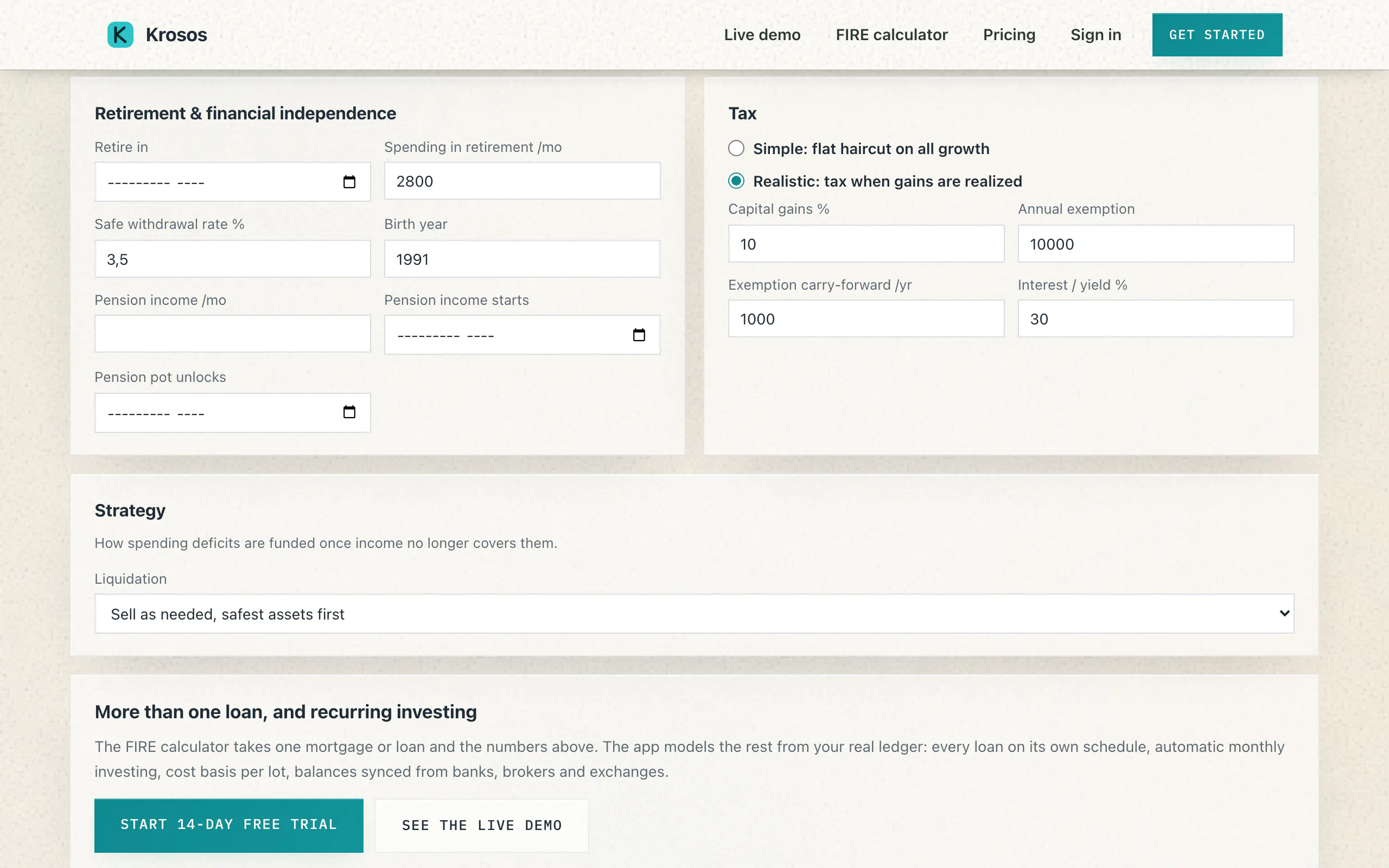Focus the Pension pot unlocks date field

coord(232,412)
